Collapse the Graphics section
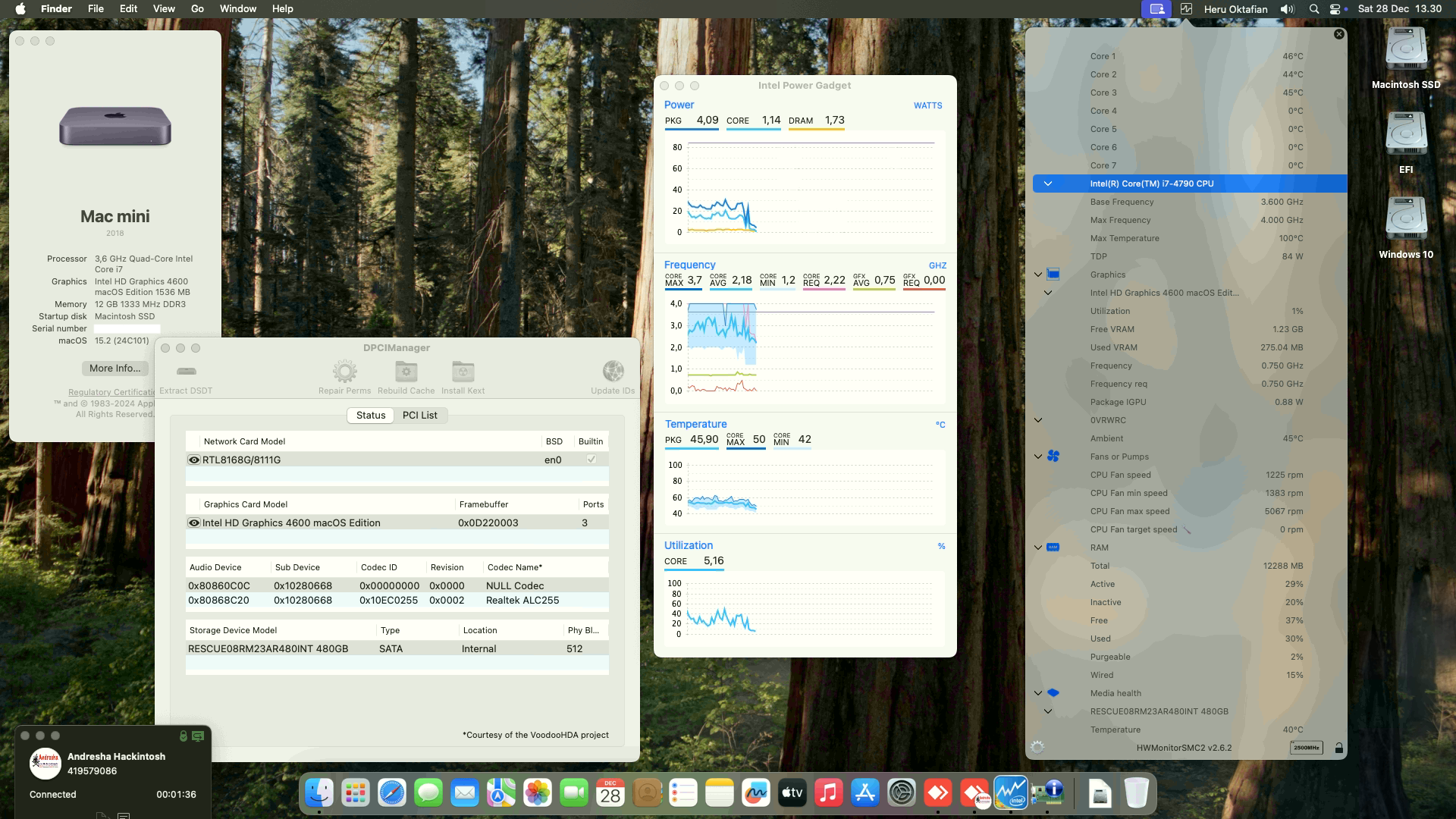 coord(1038,275)
